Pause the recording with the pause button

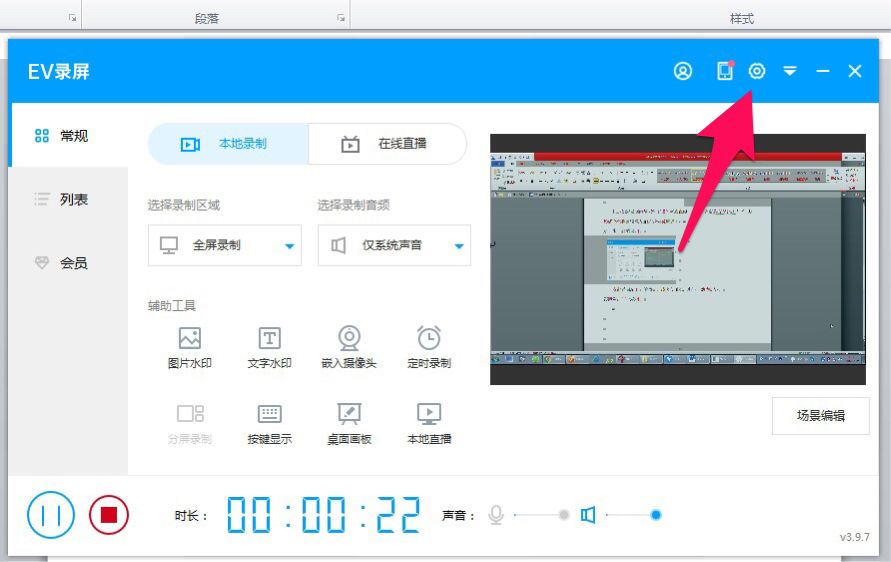(51, 515)
